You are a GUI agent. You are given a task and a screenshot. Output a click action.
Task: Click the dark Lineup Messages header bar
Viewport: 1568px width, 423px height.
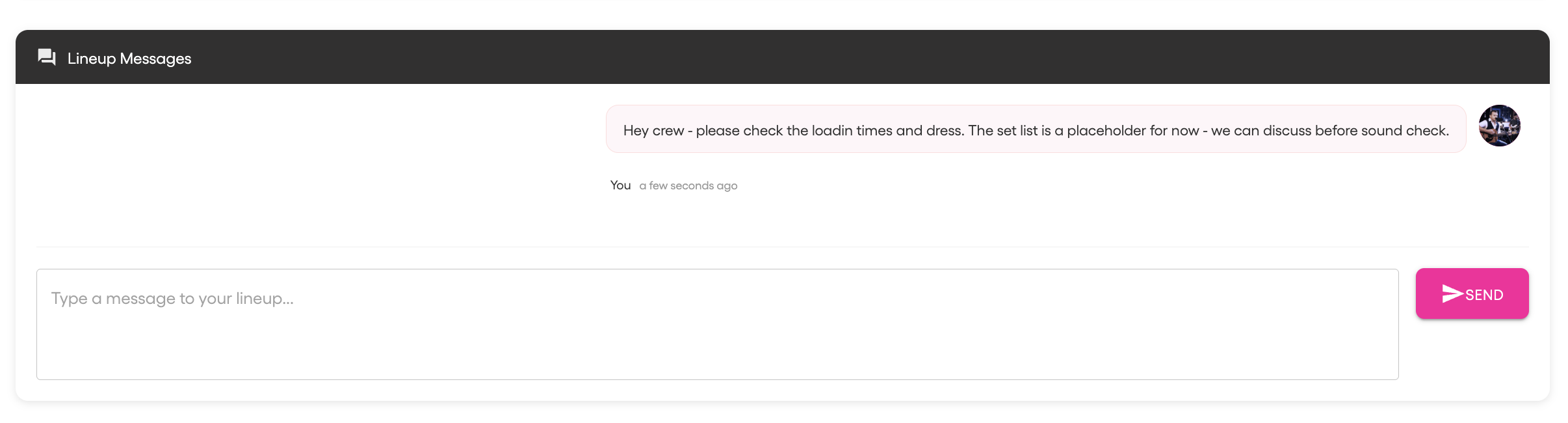[x=783, y=57]
